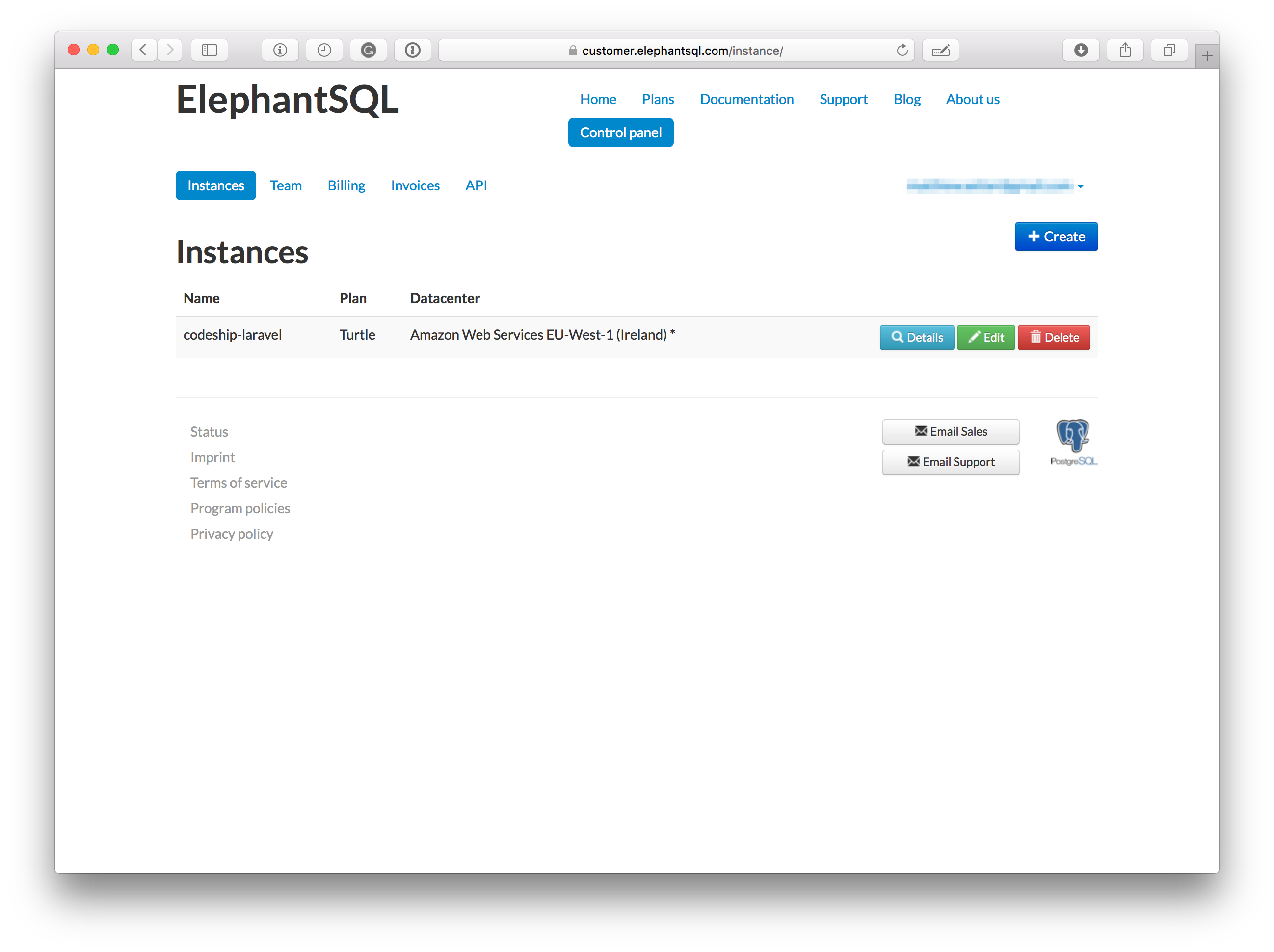Click the Turtle plan cell
The image size is (1274, 952).
pos(357,335)
